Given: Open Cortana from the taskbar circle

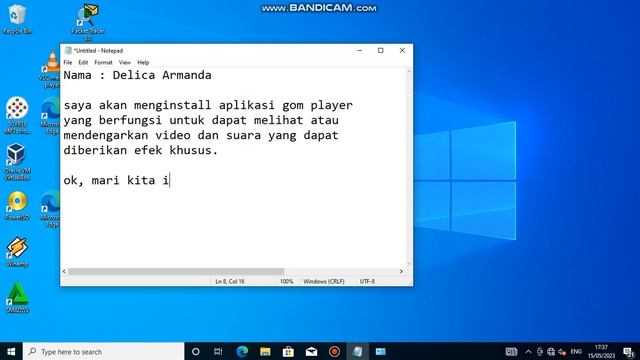Looking at the screenshot, I should [196, 351].
